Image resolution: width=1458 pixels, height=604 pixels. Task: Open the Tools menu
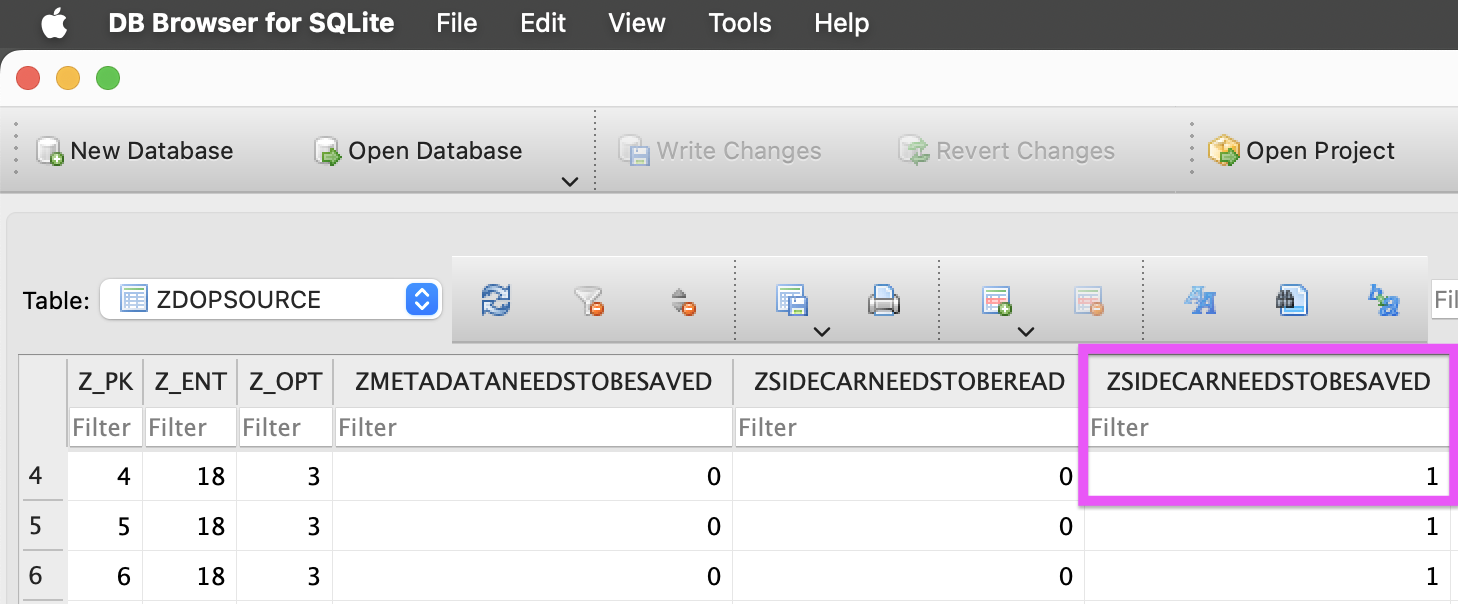[x=740, y=23]
